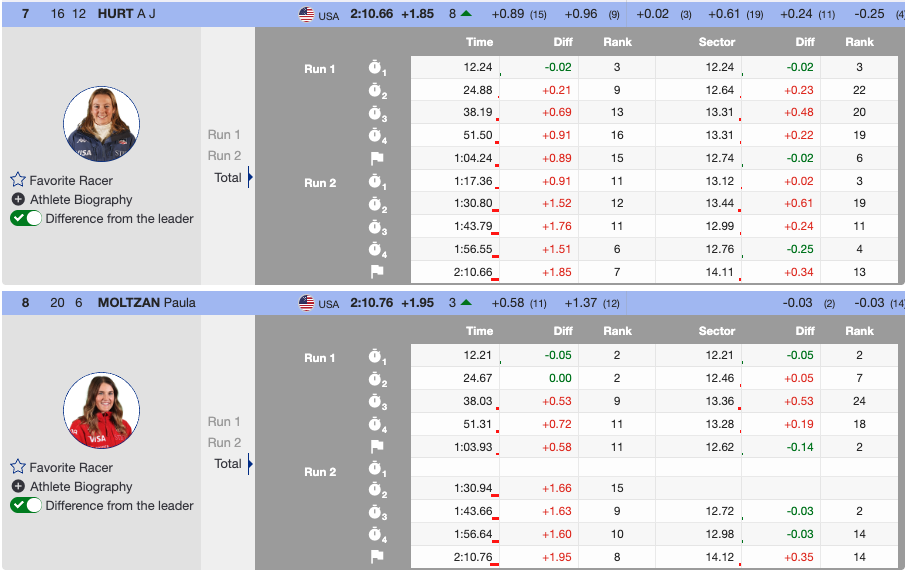Screen dimensions: 907x576
Task: Click the USA flag in Hurt's row
Action: click(x=307, y=15)
